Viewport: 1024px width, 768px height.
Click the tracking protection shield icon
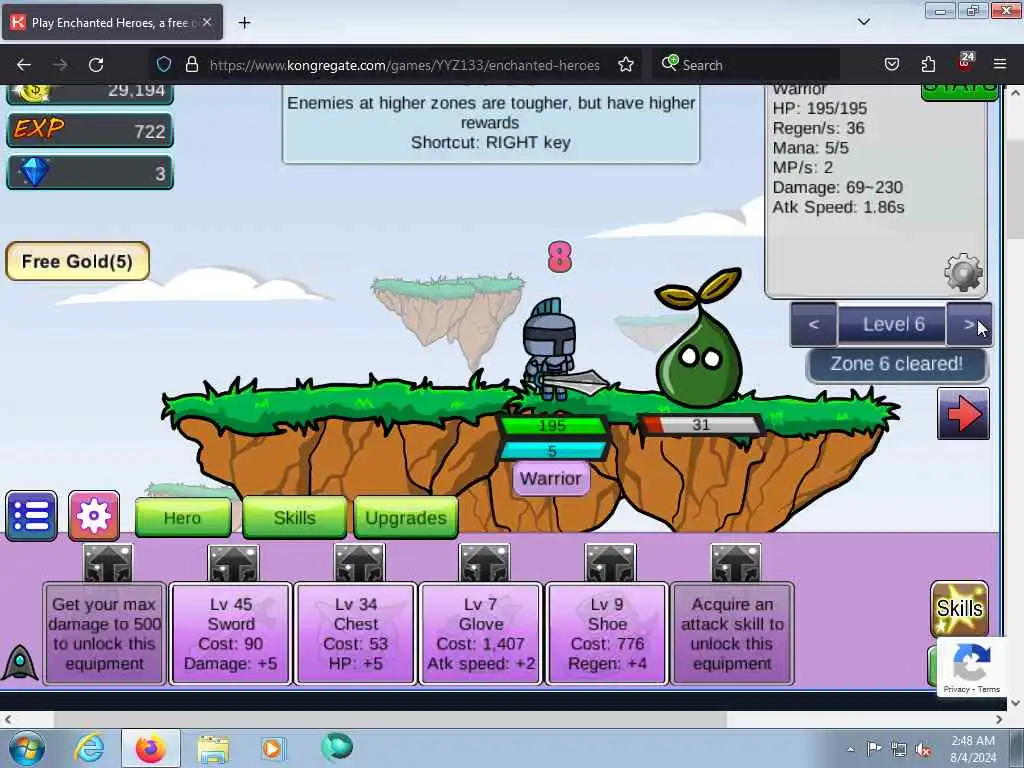pos(164,65)
